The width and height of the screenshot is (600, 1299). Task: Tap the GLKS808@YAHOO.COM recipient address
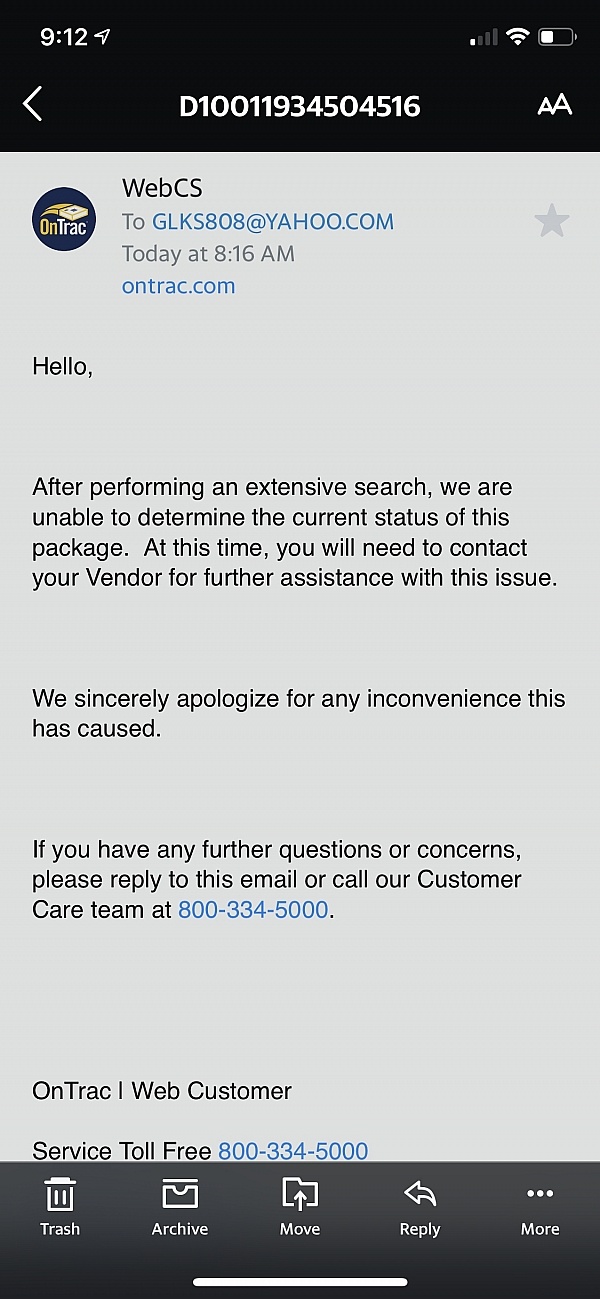pyautogui.click(x=273, y=221)
